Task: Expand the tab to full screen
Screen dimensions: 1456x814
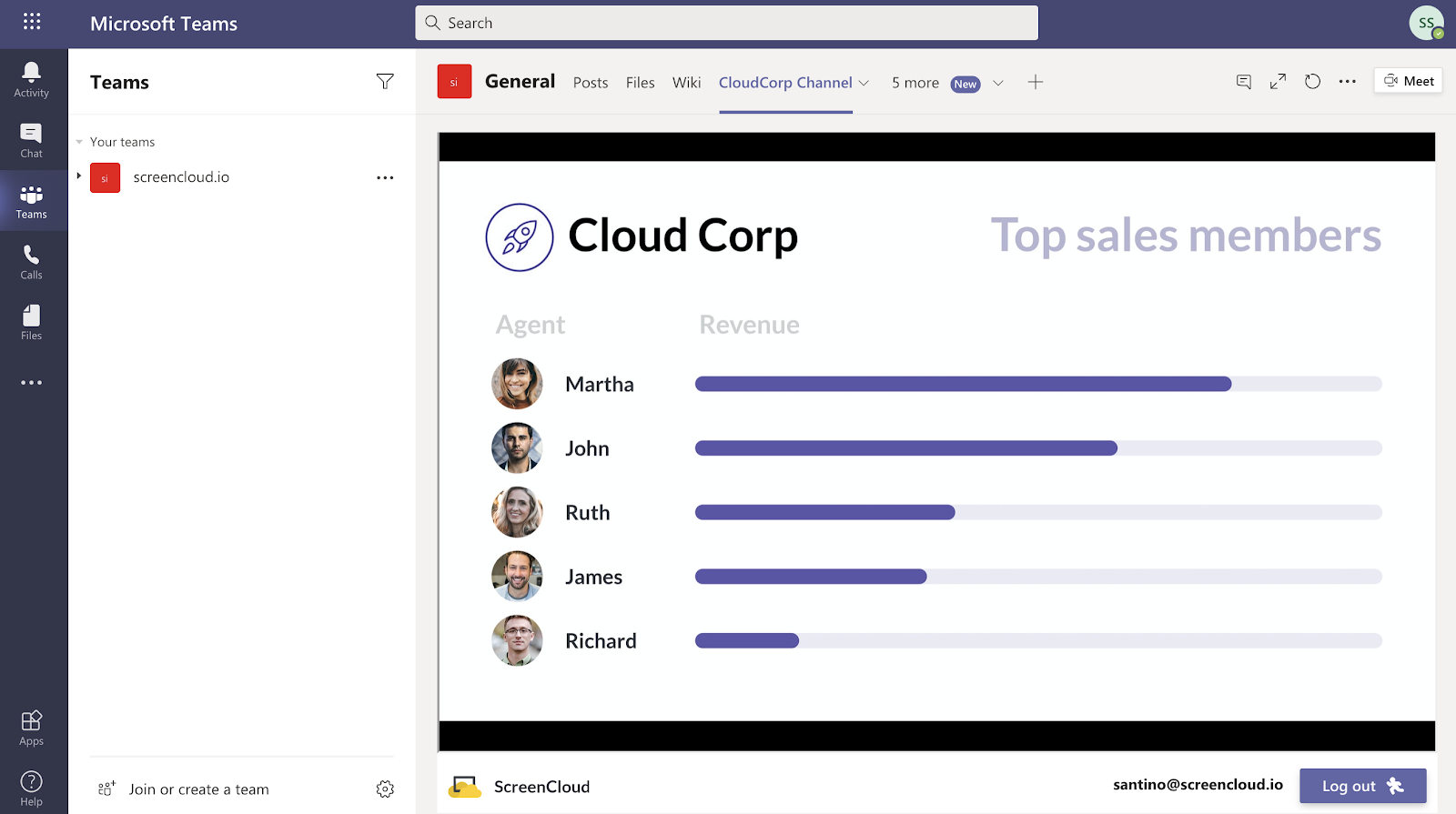Action: (1279, 82)
